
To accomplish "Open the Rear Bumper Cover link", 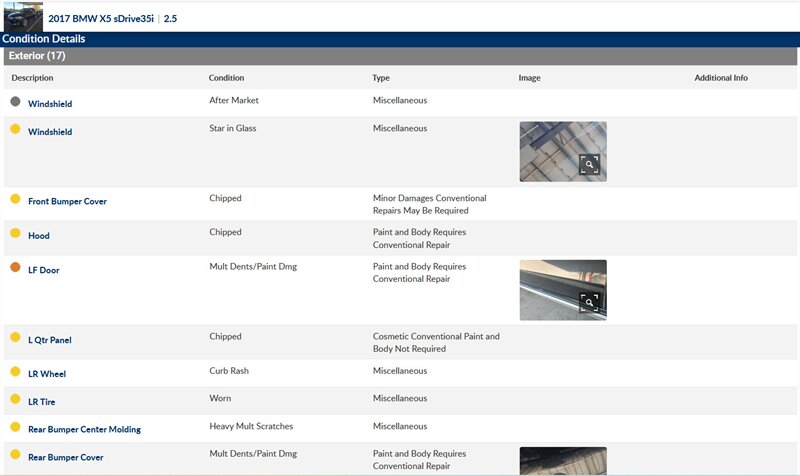I will (65, 457).
